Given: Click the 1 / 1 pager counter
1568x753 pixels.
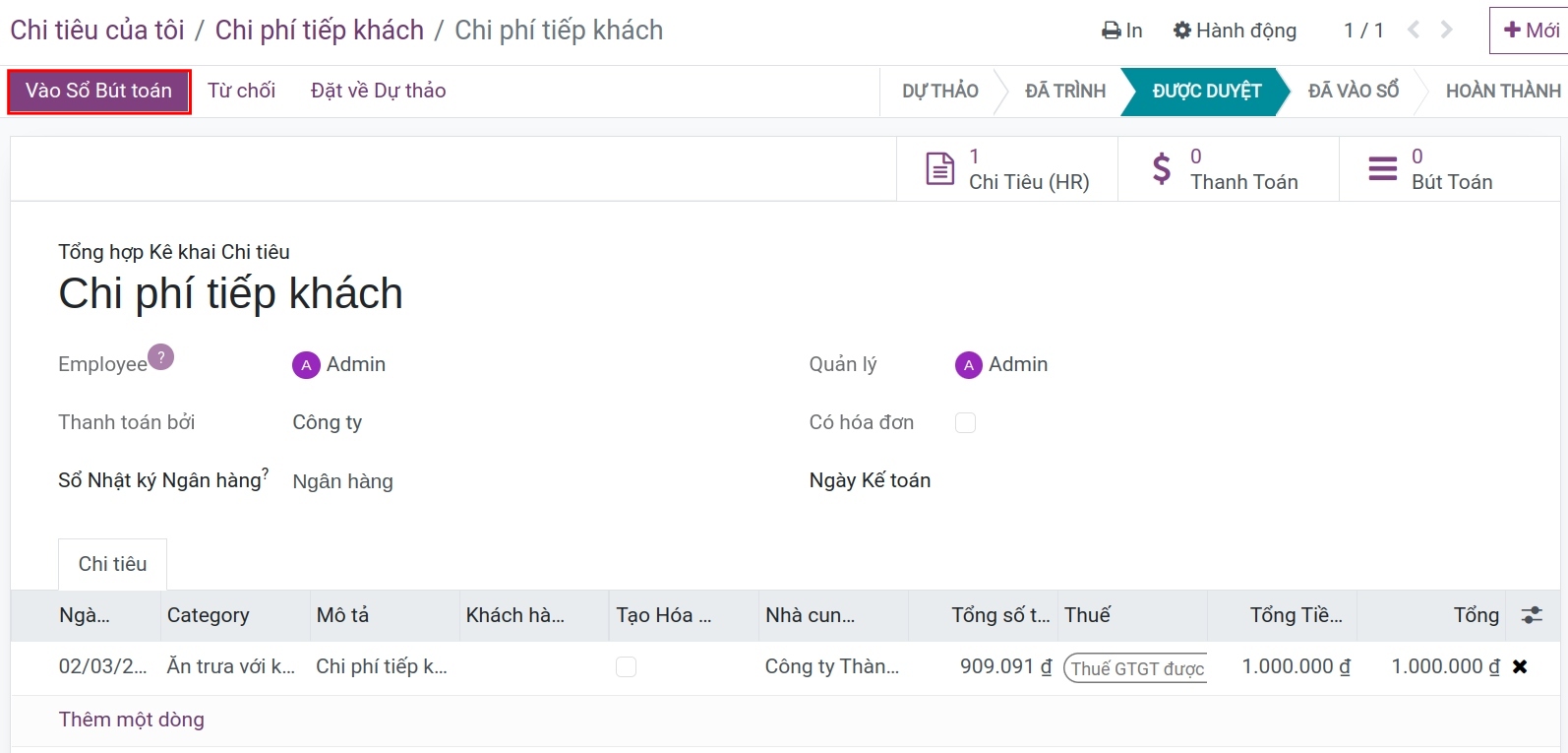Looking at the screenshot, I should tap(1363, 31).
